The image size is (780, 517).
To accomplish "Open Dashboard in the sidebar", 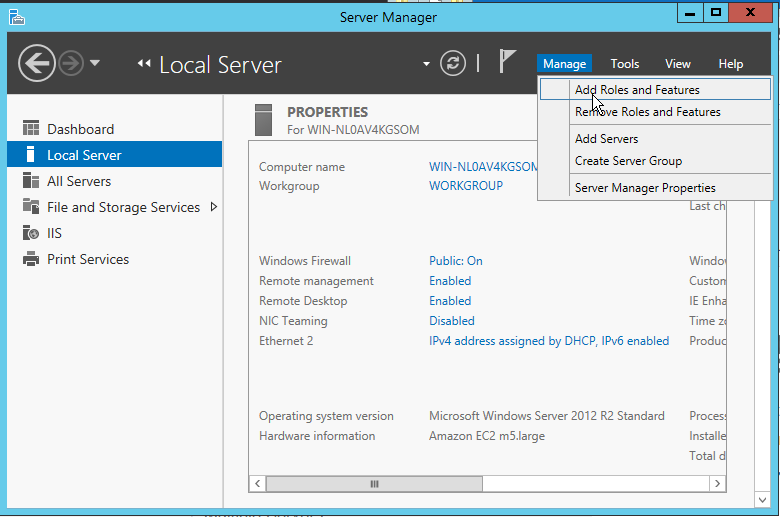I will [x=80, y=129].
